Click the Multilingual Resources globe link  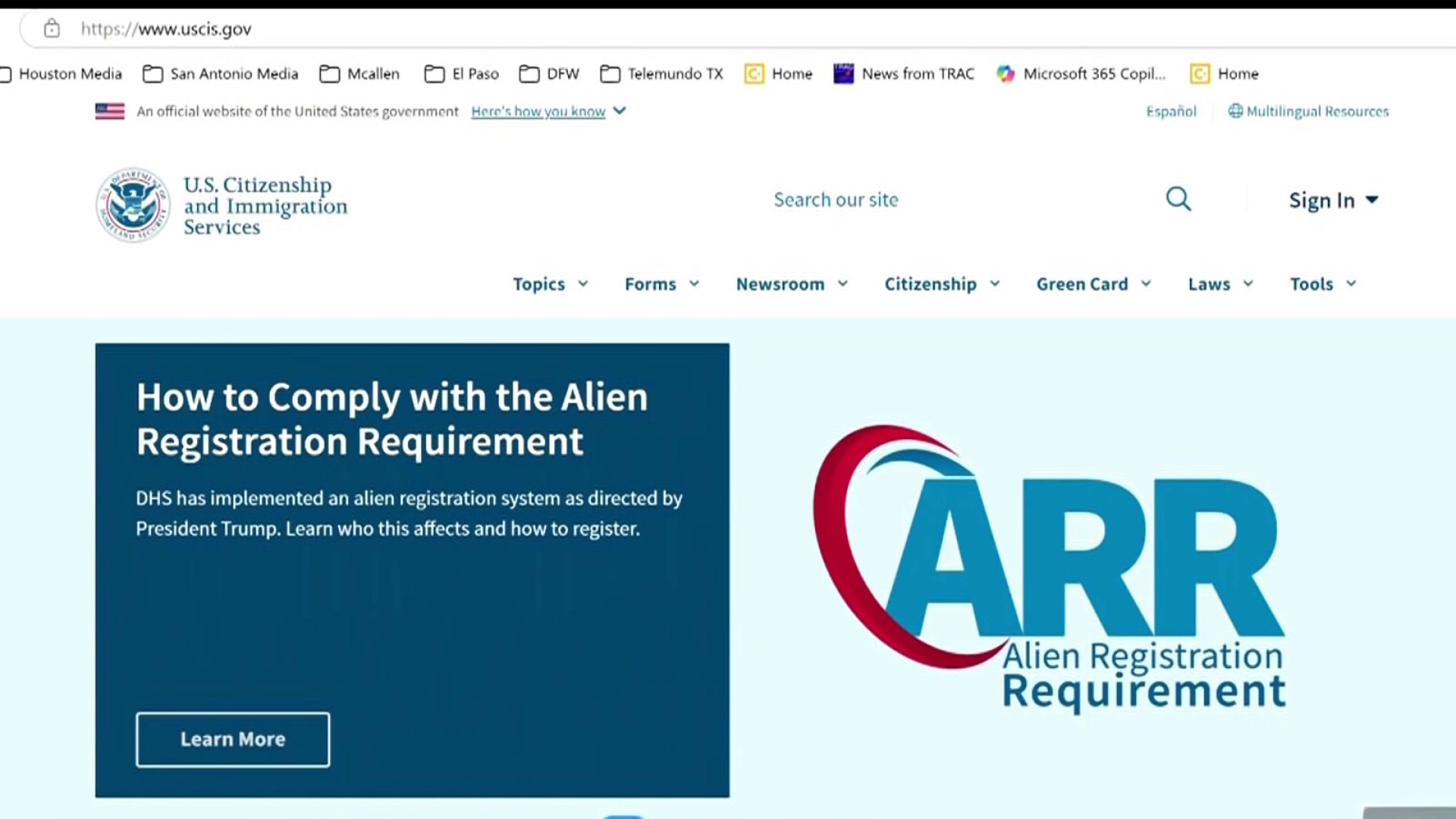click(1308, 111)
